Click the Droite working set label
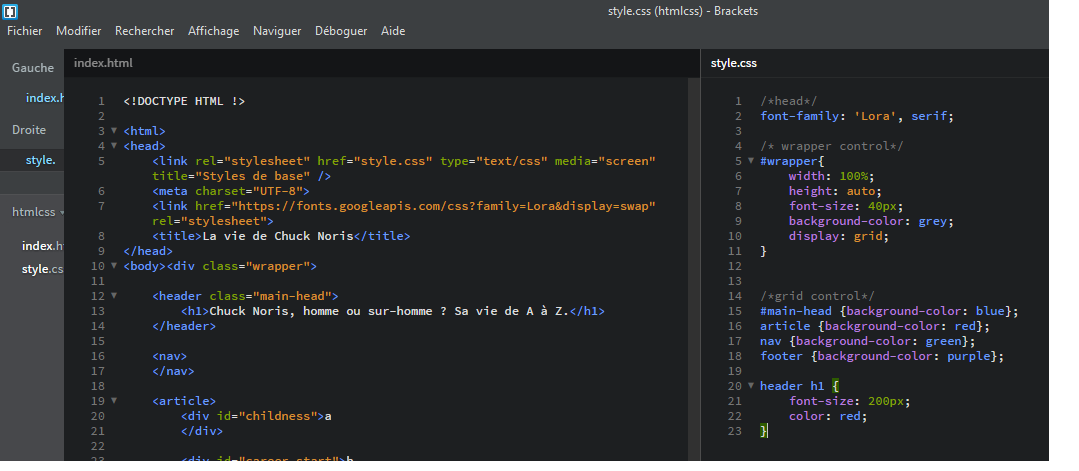Viewport: 1079px width, 471px height. pos(29,130)
